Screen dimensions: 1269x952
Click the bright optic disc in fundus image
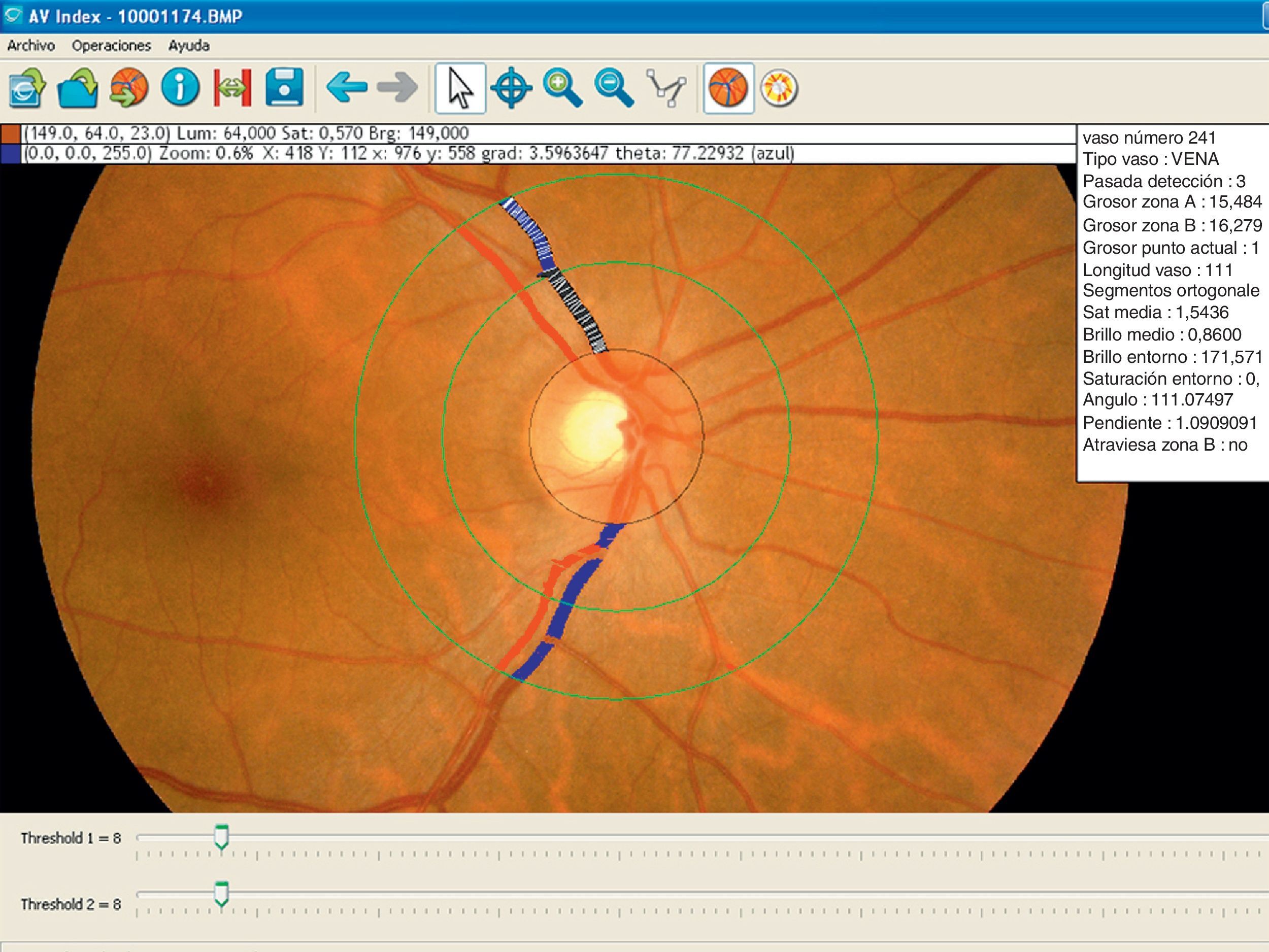coord(594,427)
